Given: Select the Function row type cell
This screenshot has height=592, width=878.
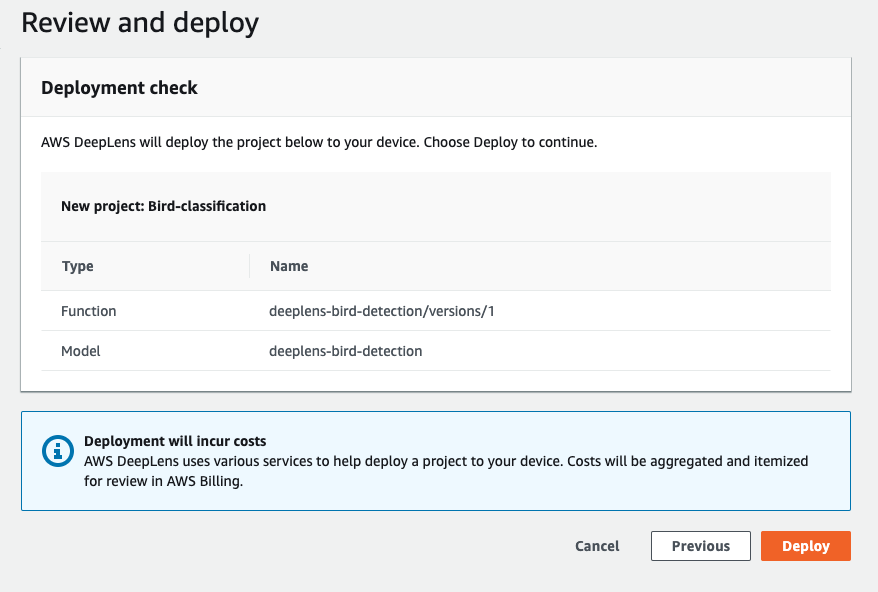Looking at the screenshot, I should [89, 311].
